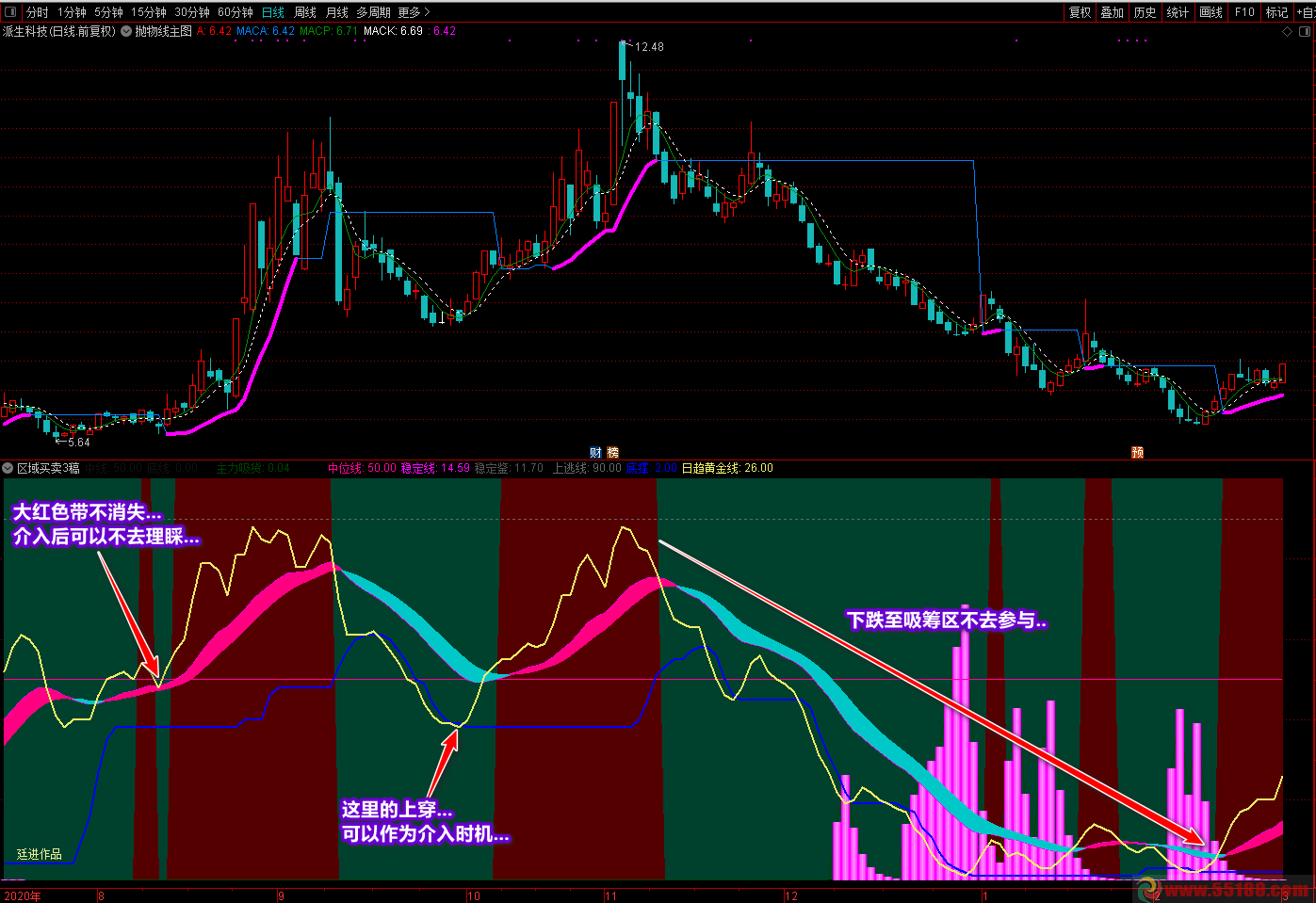Switch to the 周线 weekly tab
The width and height of the screenshot is (1316, 903).
[305, 12]
